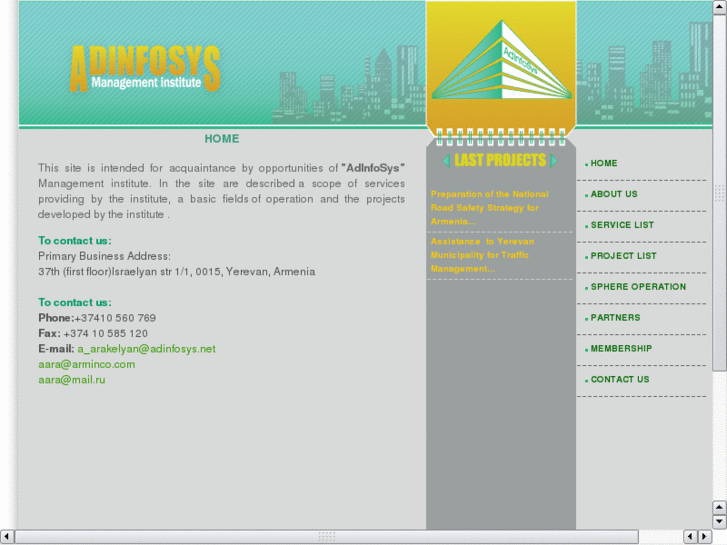Click the horizontal scrollbar right arrow
The height and width of the screenshot is (545, 727).
[x=704, y=537]
